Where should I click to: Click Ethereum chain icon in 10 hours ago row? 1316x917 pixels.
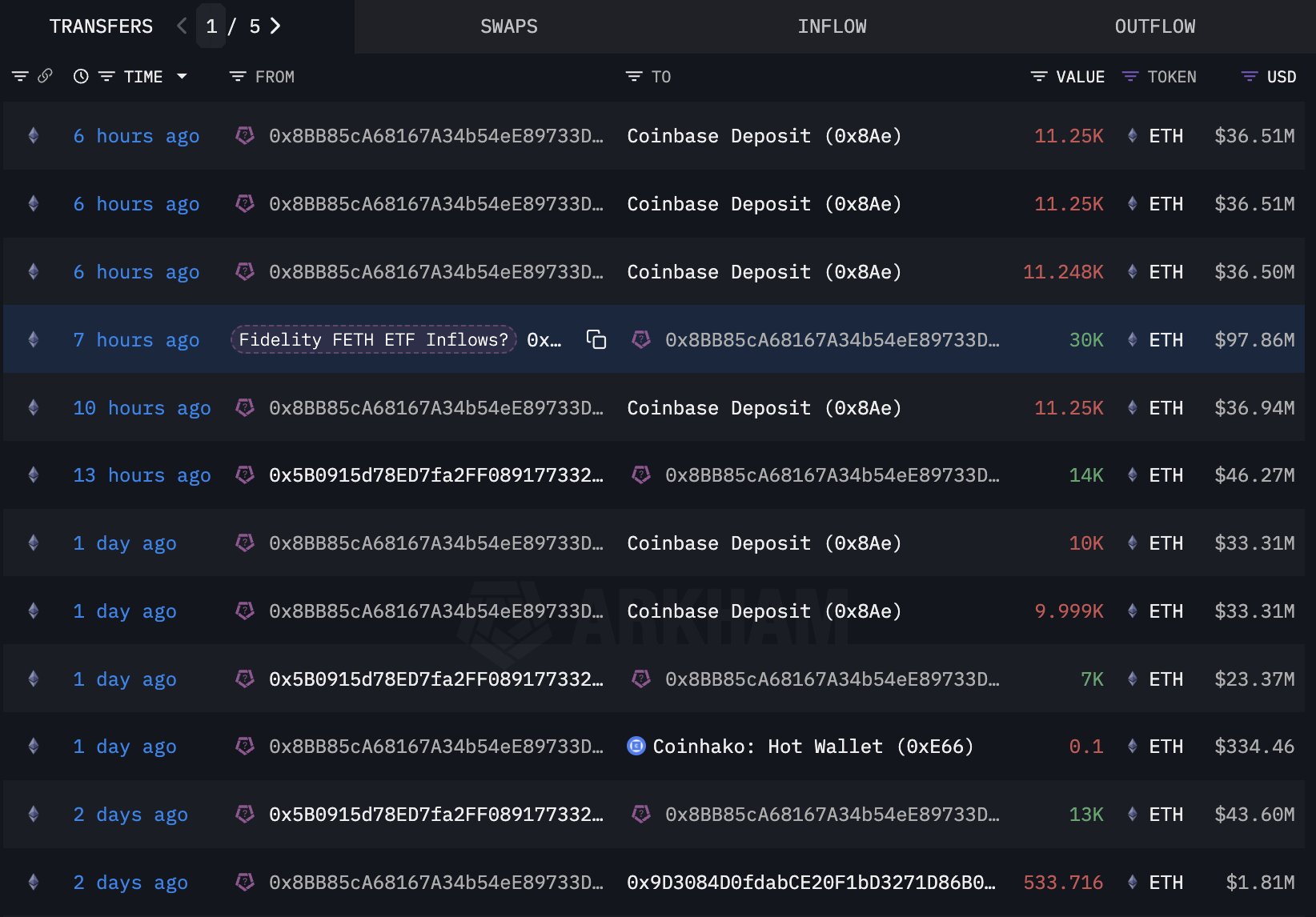coord(34,408)
